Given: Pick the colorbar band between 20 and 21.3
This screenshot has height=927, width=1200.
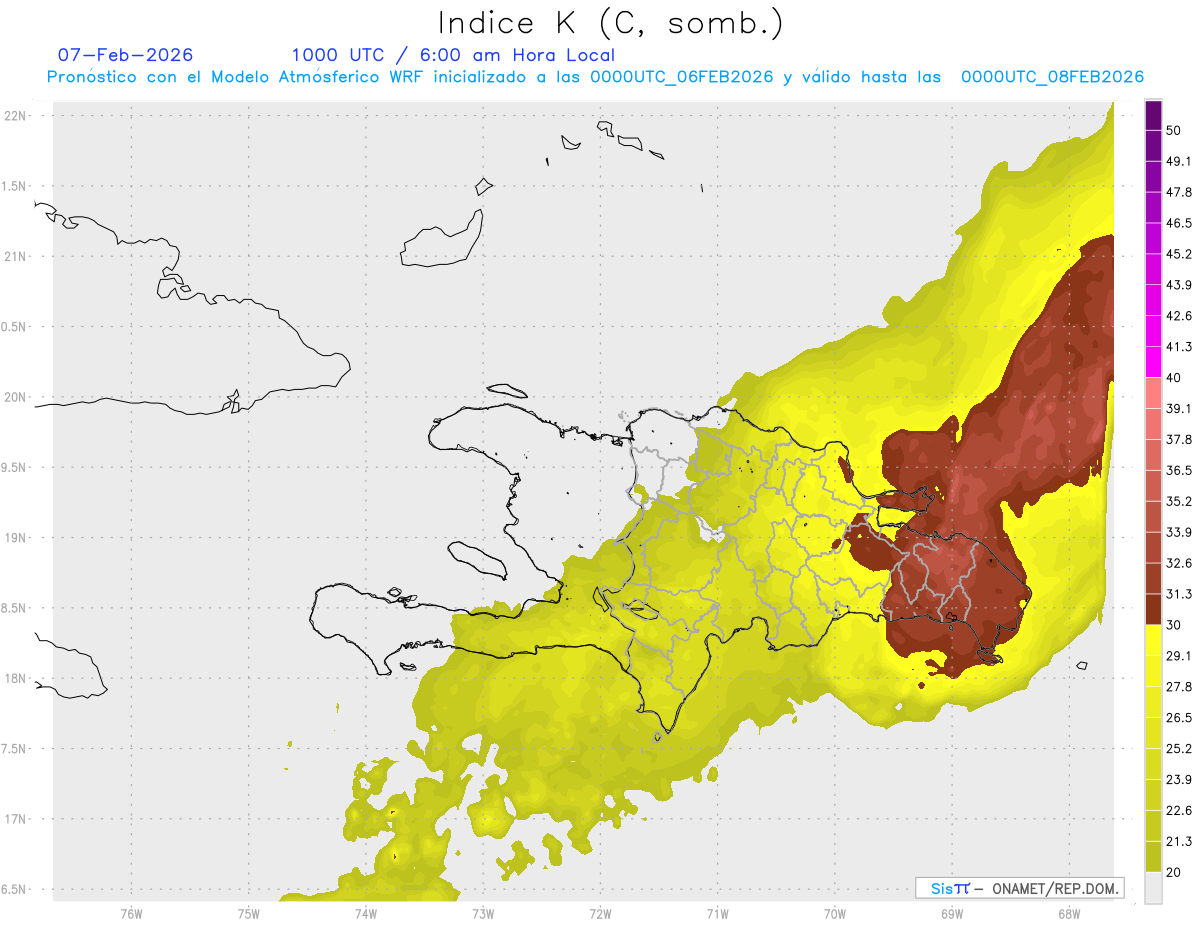Looking at the screenshot, I should [x=1153, y=857].
